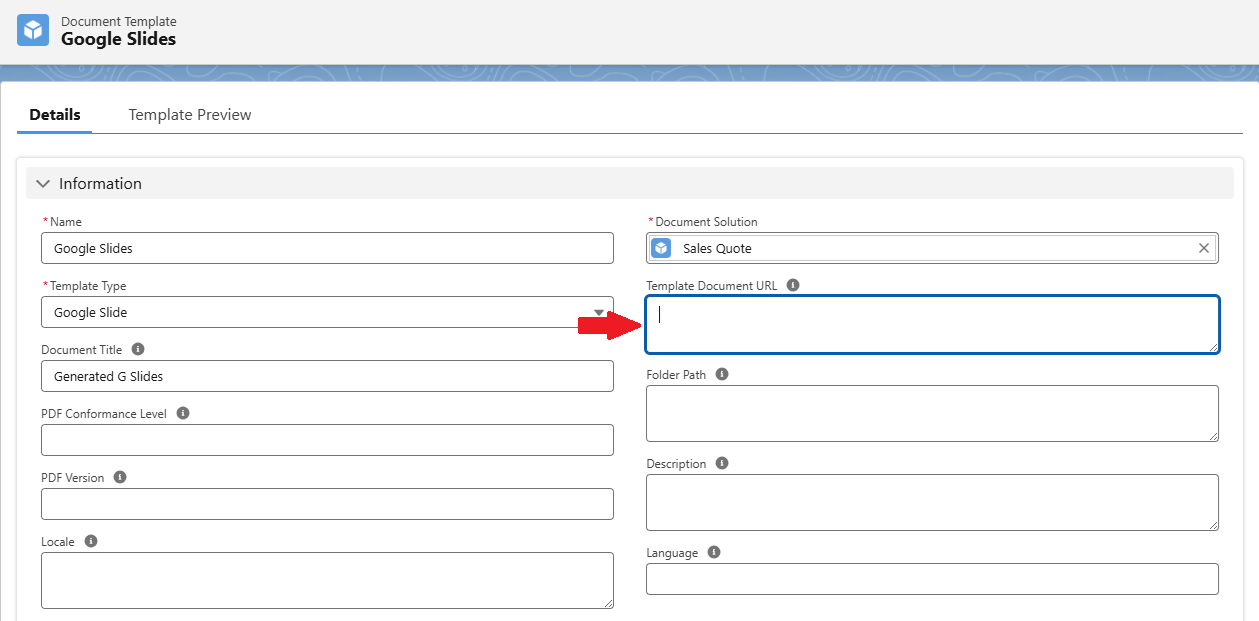Viewport: 1259px width, 621px height.
Task: Click info icon next to Template Document URL
Action: click(x=793, y=285)
